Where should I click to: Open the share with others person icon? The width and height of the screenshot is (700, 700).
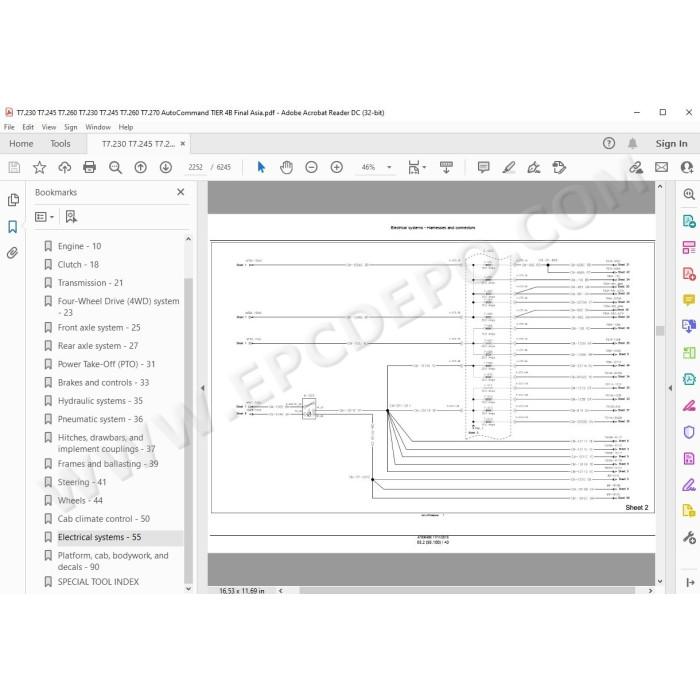pos(687,167)
